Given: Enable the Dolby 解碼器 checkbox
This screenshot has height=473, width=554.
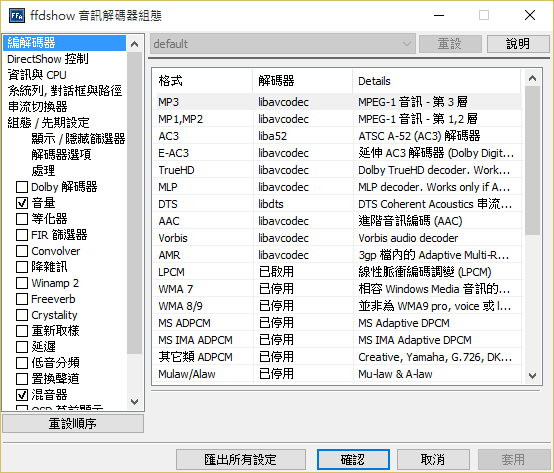Looking at the screenshot, I should tap(22, 187).
